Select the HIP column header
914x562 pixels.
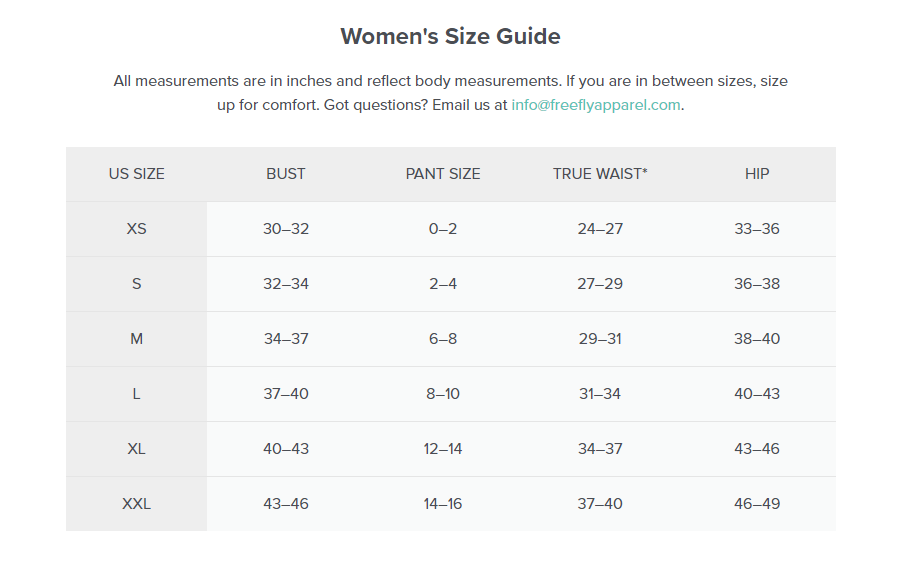coord(757,174)
